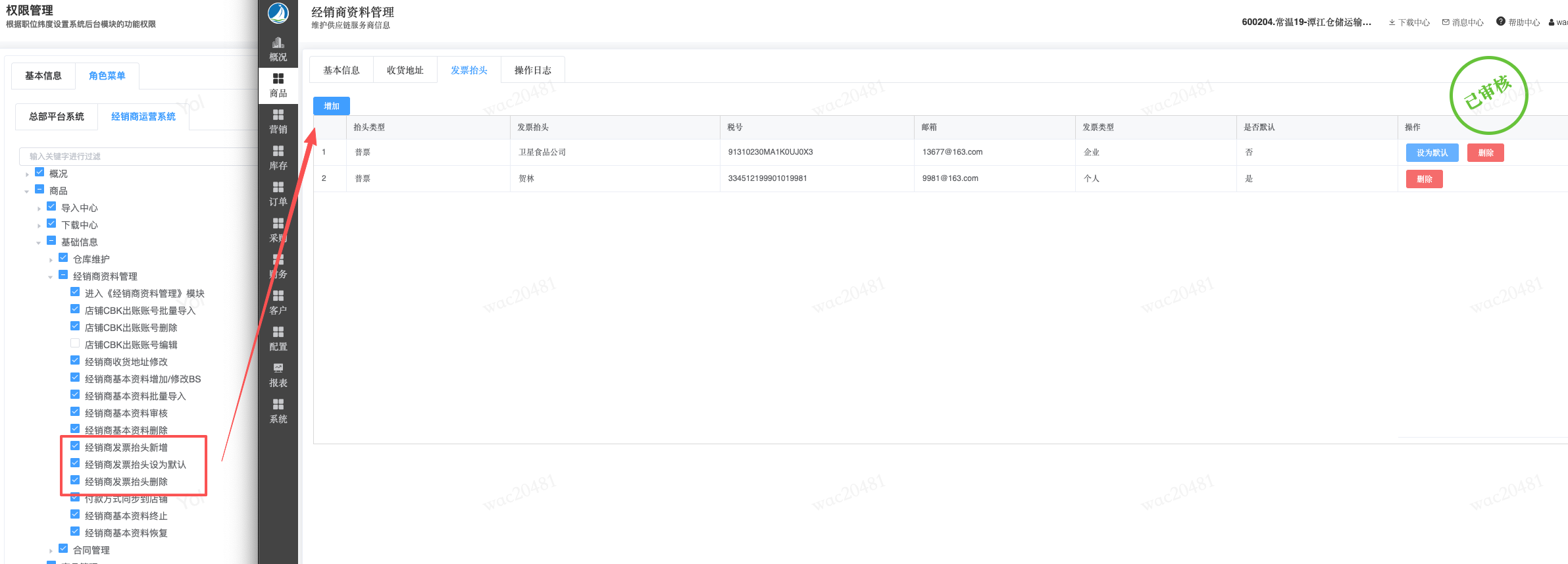
Task: Open the 报表 sidebar section
Action: tap(278, 375)
